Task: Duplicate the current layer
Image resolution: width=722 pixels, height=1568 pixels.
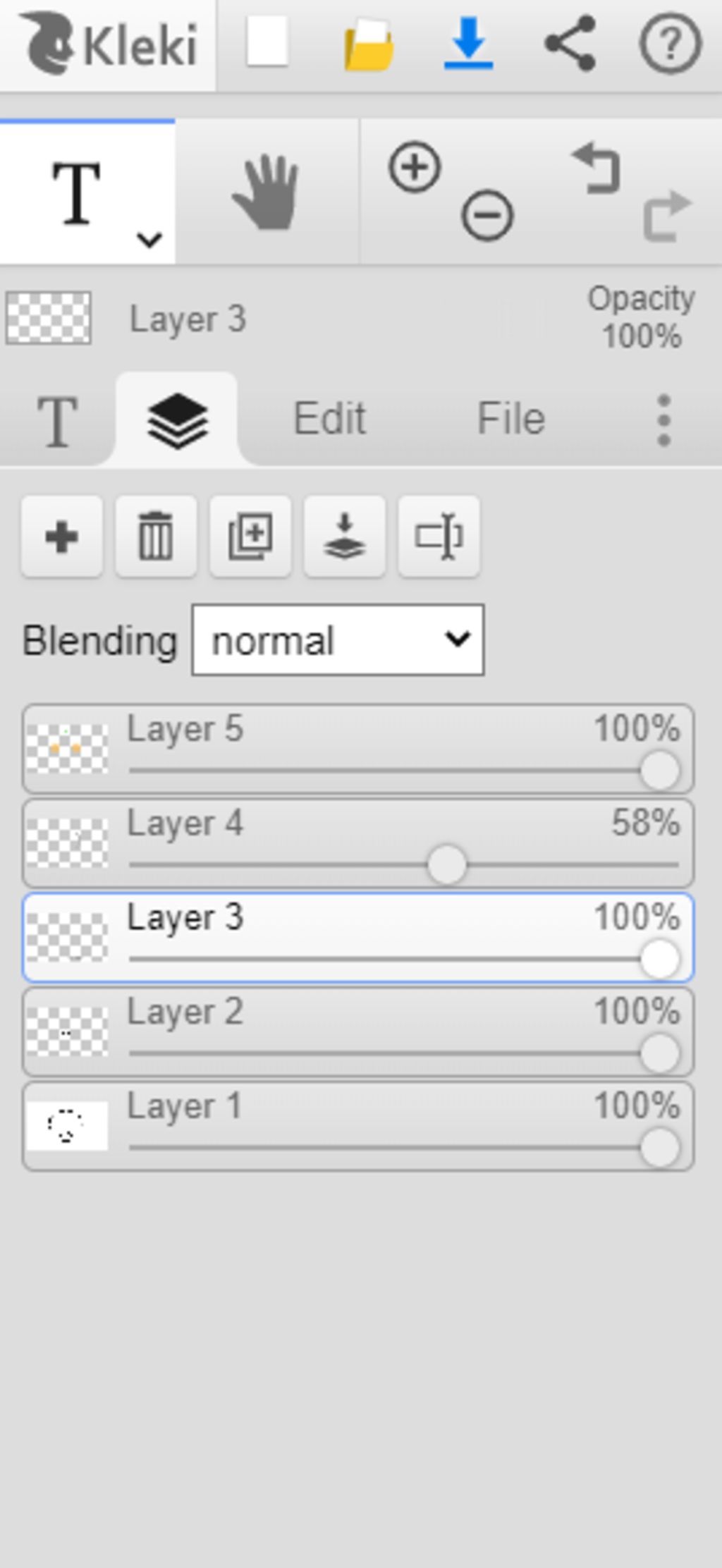Action: tap(250, 537)
